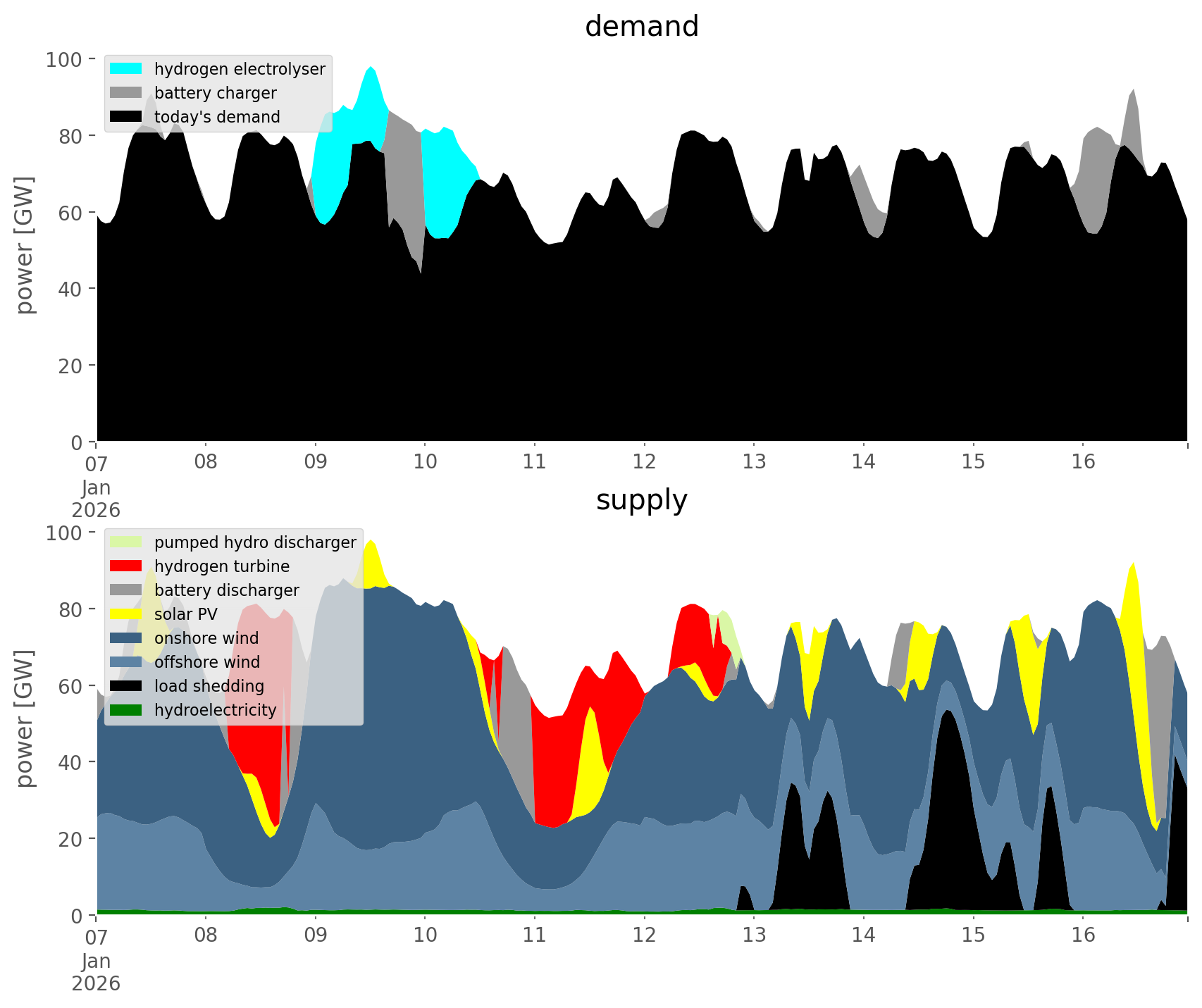Viewport: 1202px width, 1008px height.
Task: Click the black today's demand legend swatch
Action: [126, 117]
